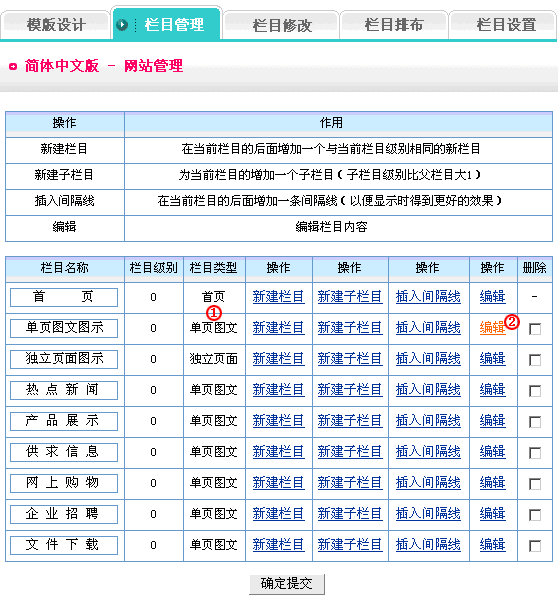Edit the 企业招聘 column via 编辑
558x609 pixels.
[x=492, y=514]
